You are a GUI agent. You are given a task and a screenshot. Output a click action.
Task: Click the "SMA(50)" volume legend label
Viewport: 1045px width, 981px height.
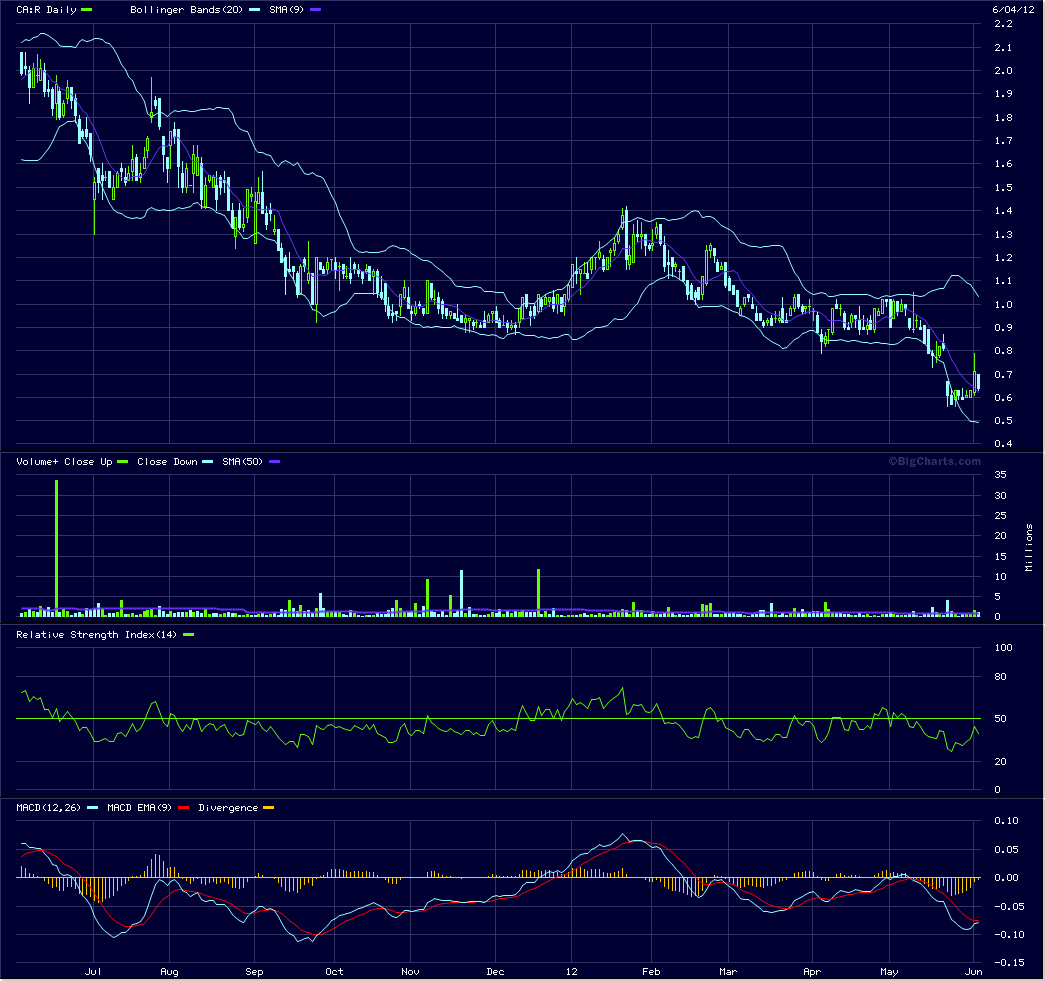click(243, 462)
